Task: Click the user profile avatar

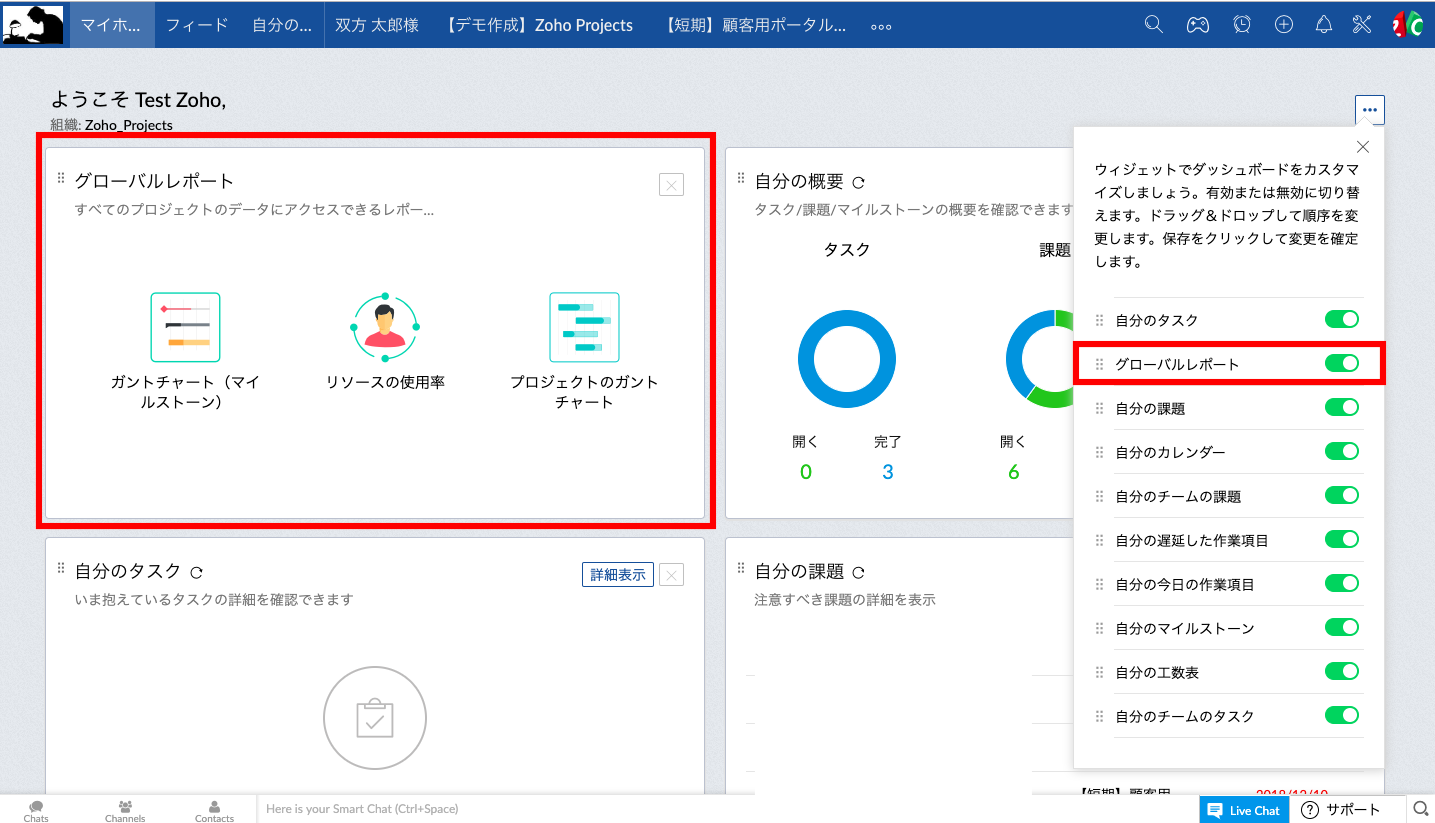Action: (1407, 25)
